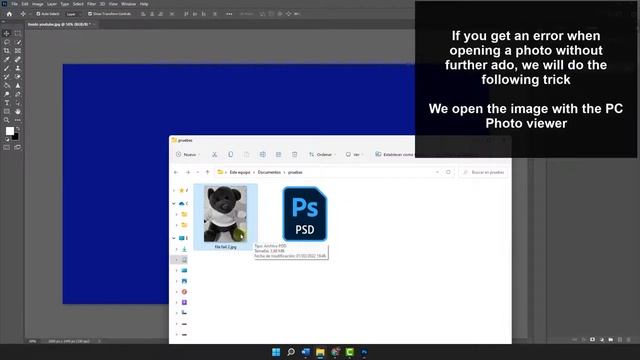This screenshot has height=360, width=640.
Task: Open the Layer menu in Photoshop
Action: tap(52, 4)
